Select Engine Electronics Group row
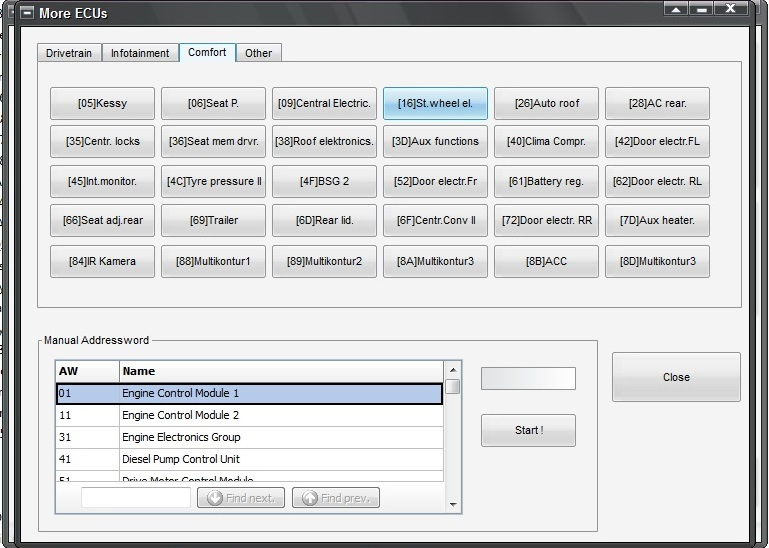 tap(249, 438)
